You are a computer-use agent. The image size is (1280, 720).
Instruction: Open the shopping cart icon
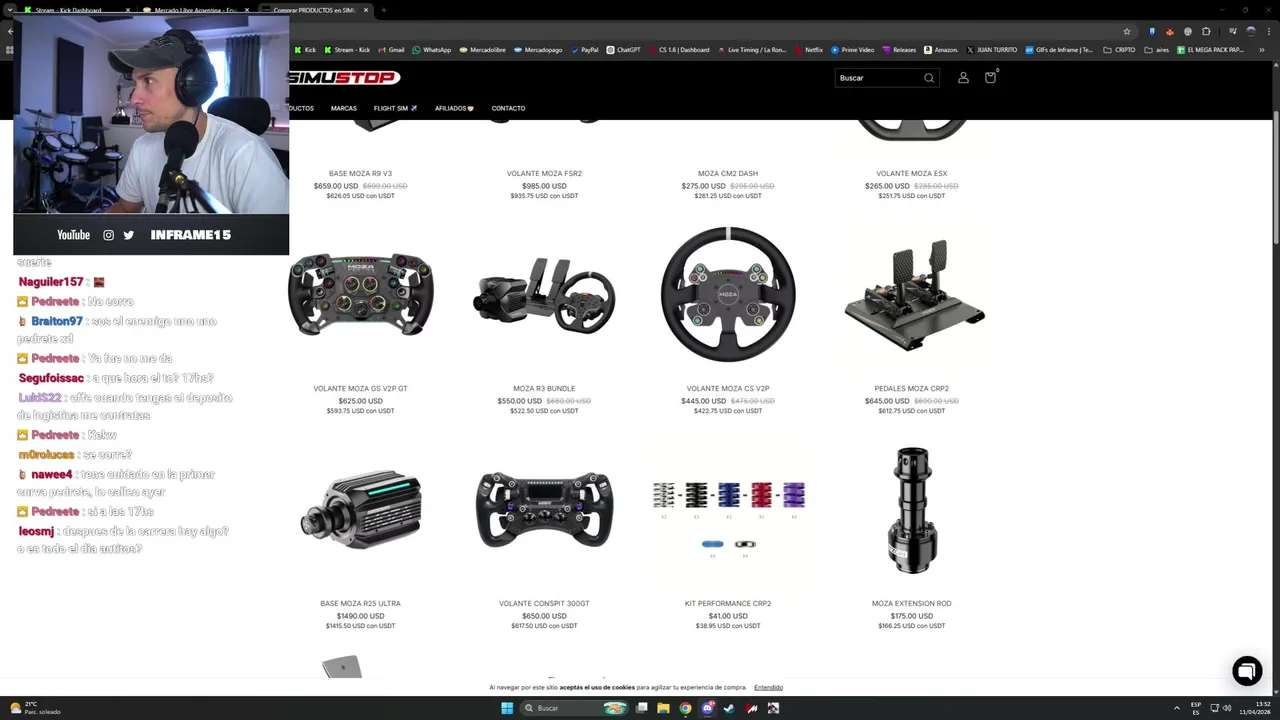pyautogui.click(x=990, y=77)
